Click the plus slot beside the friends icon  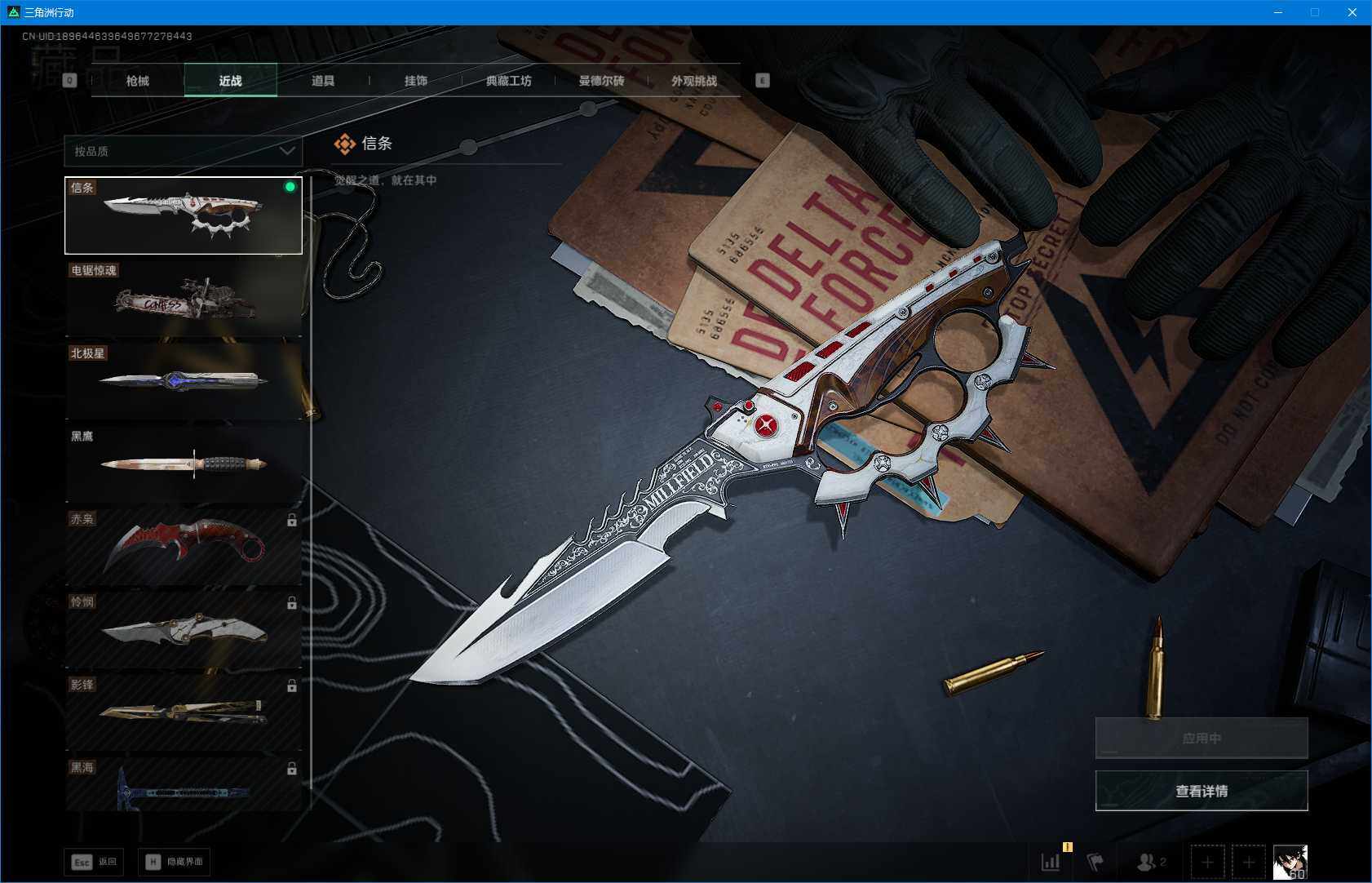click(x=1207, y=862)
